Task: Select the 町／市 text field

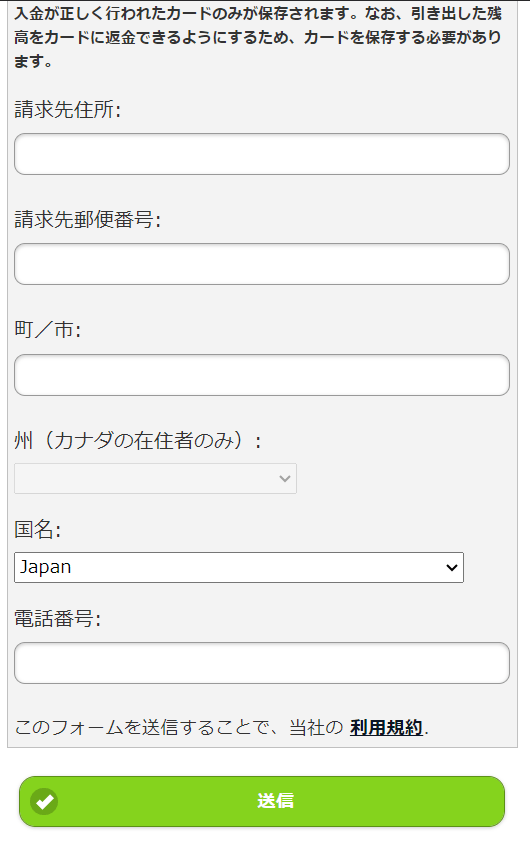Action: click(x=262, y=375)
